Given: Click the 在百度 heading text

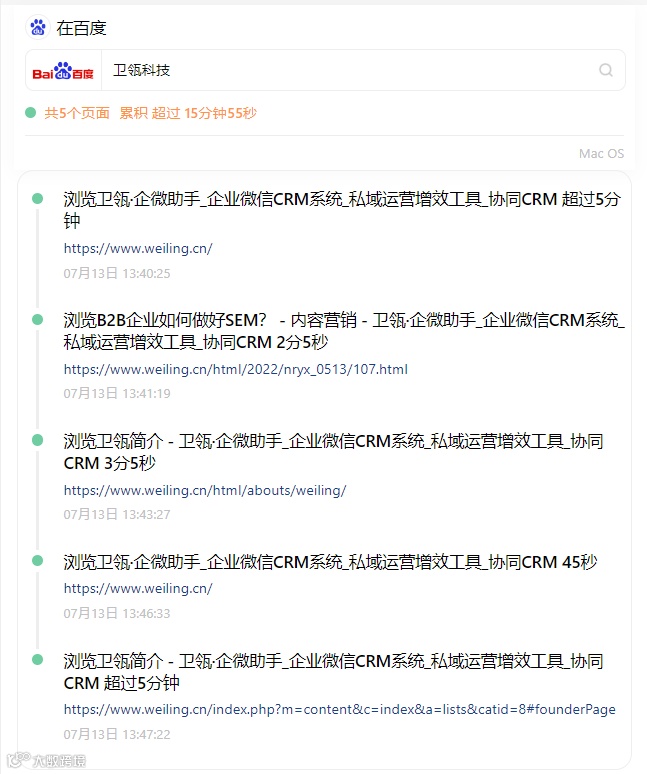Looking at the screenshot, I should (81, 28).
